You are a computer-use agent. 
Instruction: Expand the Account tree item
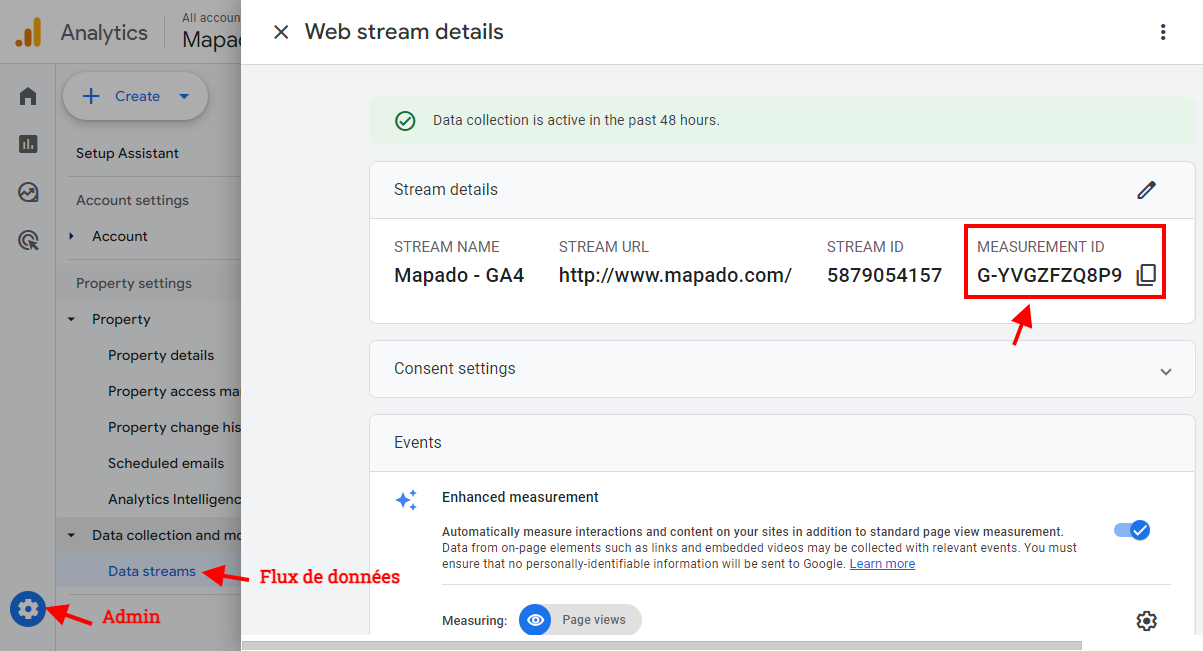pyautogui.click(x=72, y=236)
